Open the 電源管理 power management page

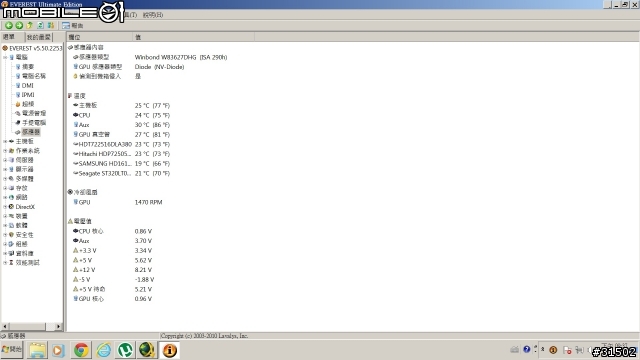31,113
